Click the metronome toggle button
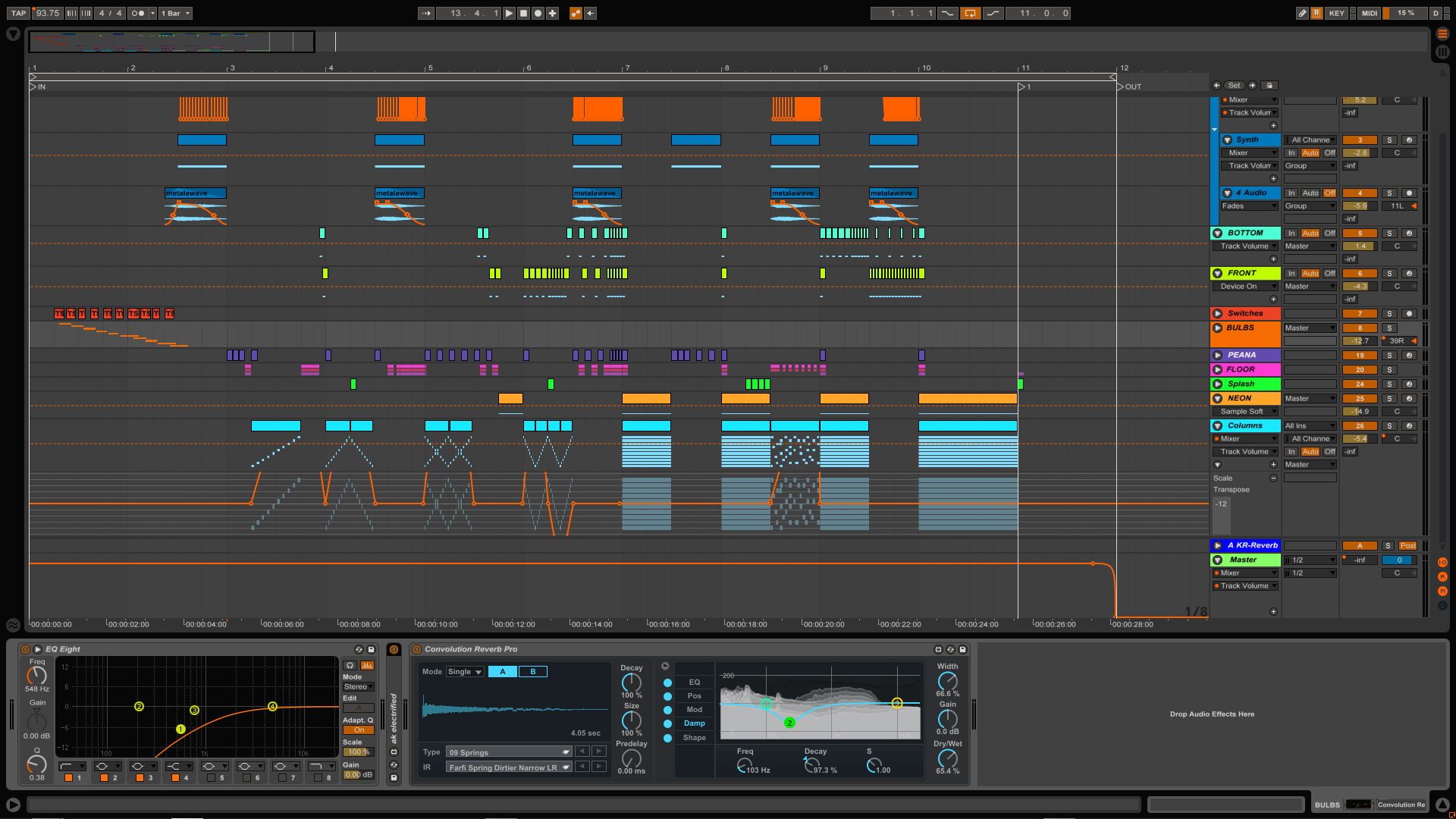1456x819 pixels. [137, 13]
